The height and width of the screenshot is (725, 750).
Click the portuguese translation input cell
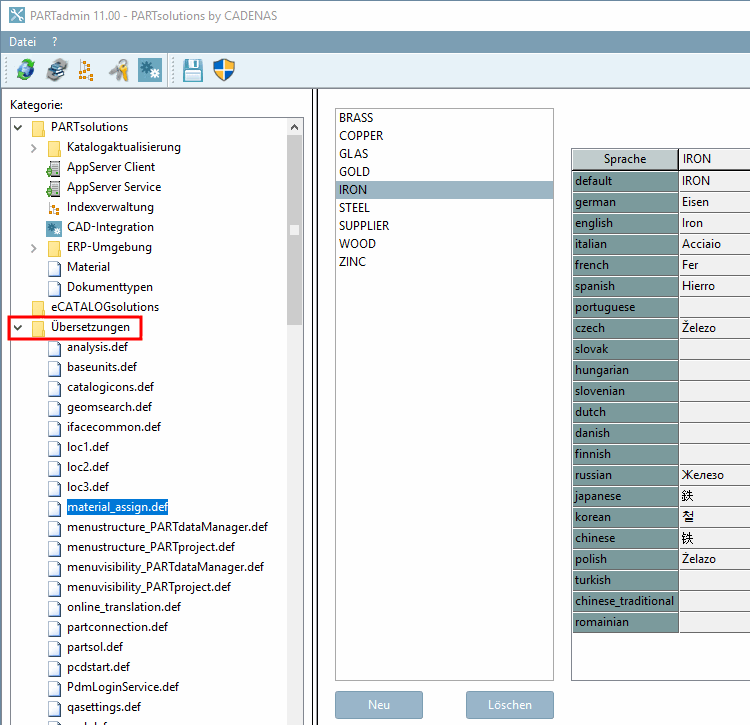714,307
